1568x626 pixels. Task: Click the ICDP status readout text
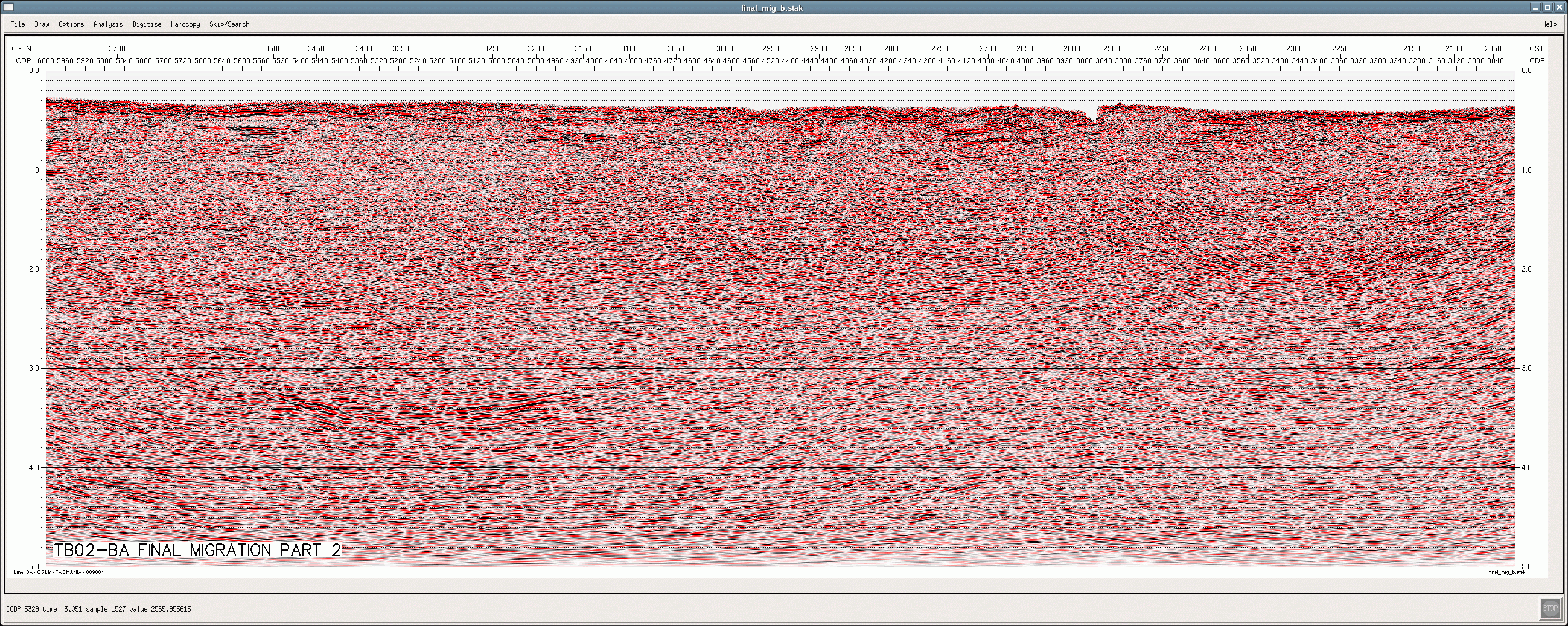(x=98, y=609)
